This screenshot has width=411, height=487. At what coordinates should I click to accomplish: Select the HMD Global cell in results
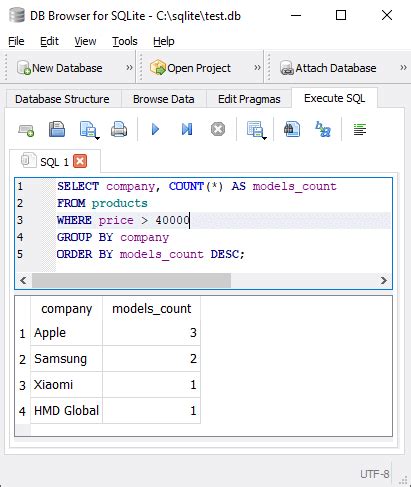(66, 411)
